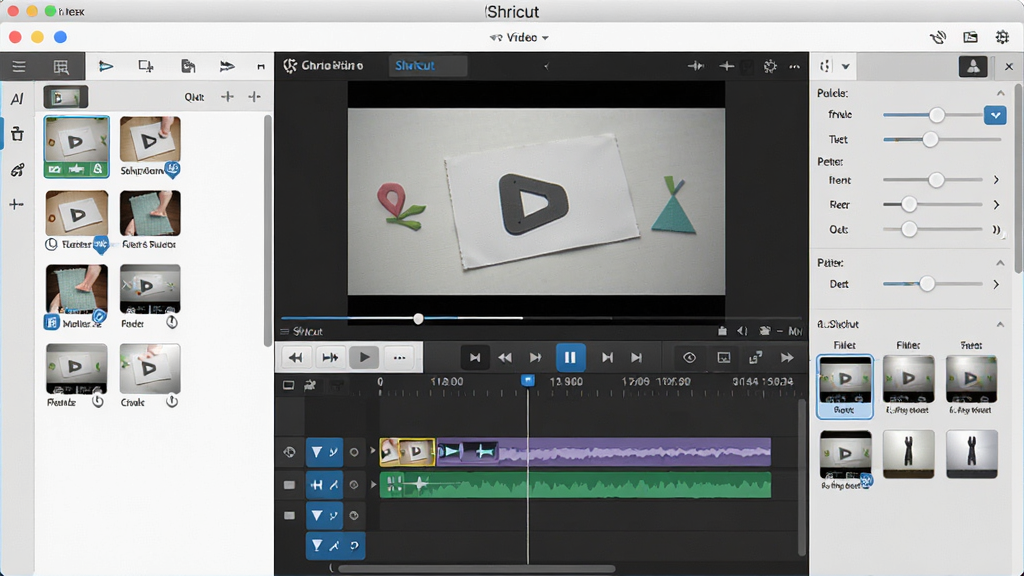Click the Reer slider handle

coord(908,205)
